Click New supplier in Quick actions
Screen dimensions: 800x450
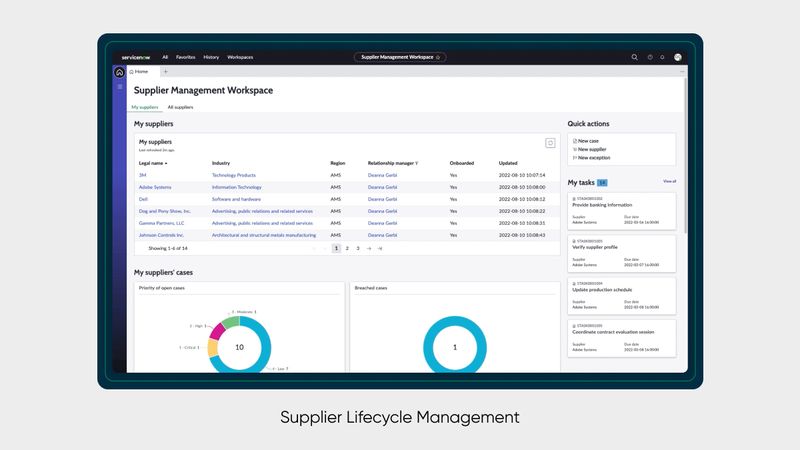point(592,149)
